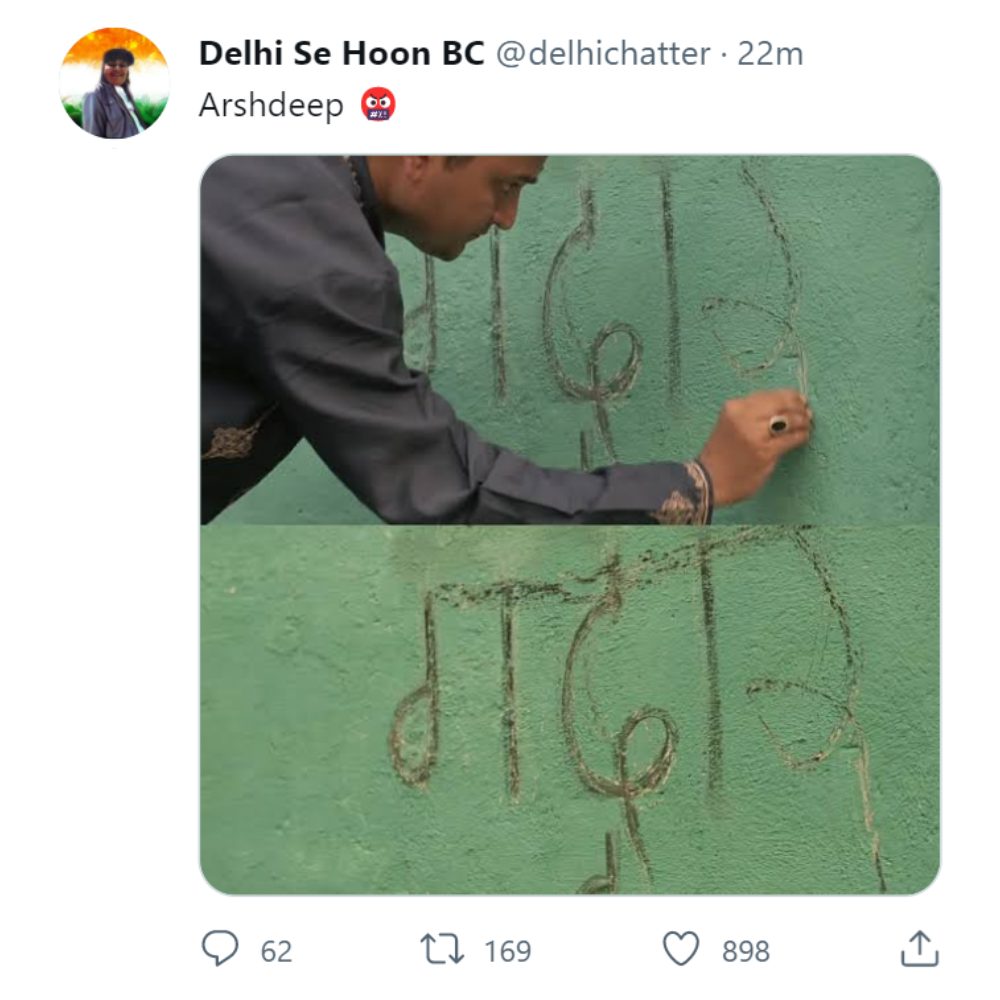Open the Delhi Se Hoon BC display name
1000x1000 pixels.
[341, 54]
